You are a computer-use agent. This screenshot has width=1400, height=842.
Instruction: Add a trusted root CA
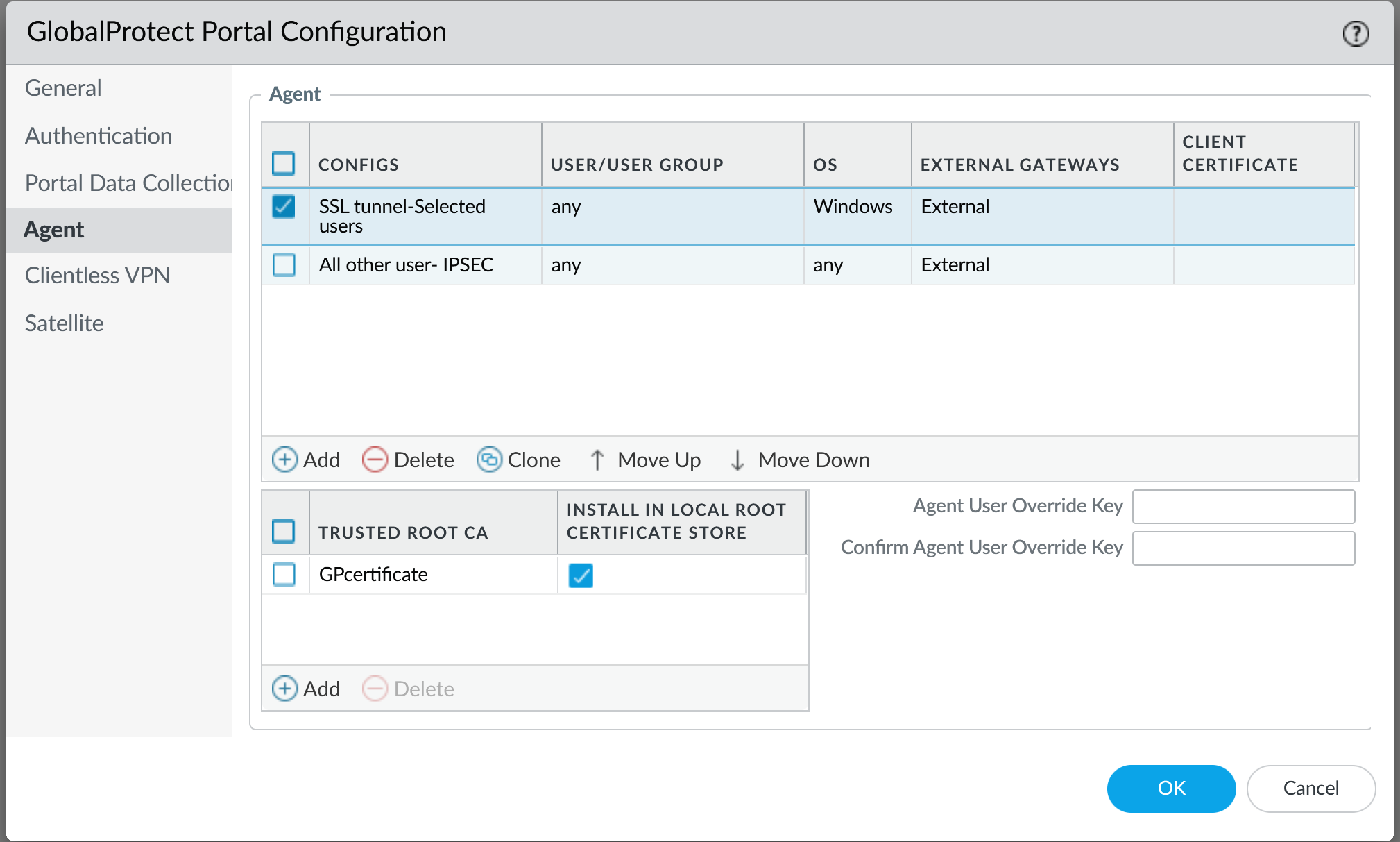(x=306, y=689)
